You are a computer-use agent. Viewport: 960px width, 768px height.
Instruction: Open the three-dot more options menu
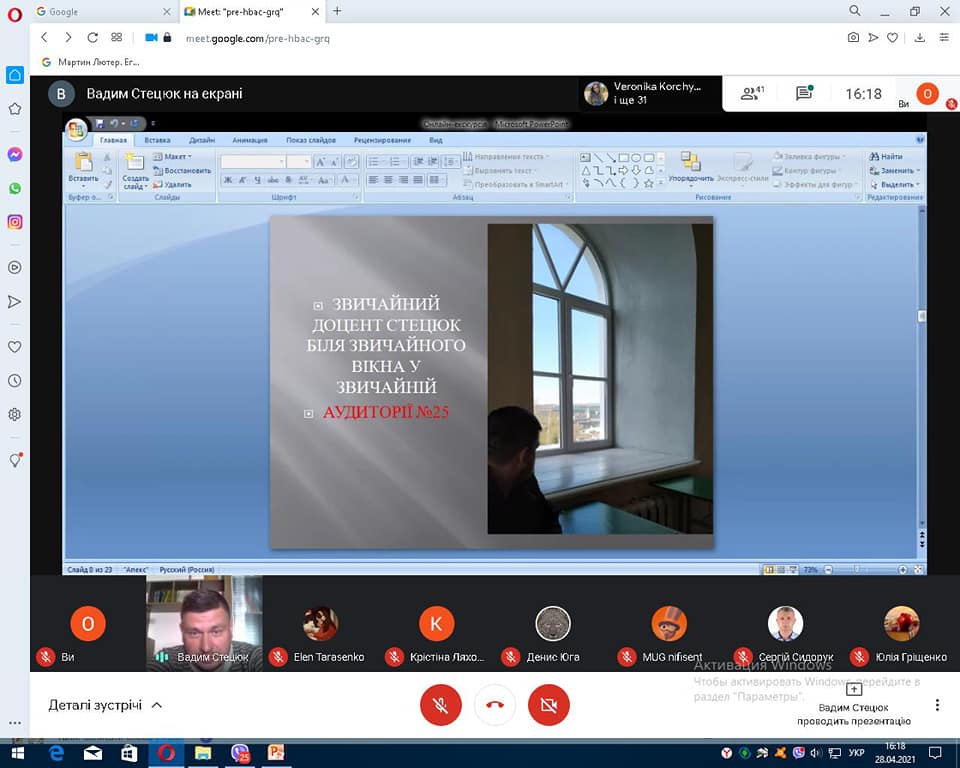[937, 705]
